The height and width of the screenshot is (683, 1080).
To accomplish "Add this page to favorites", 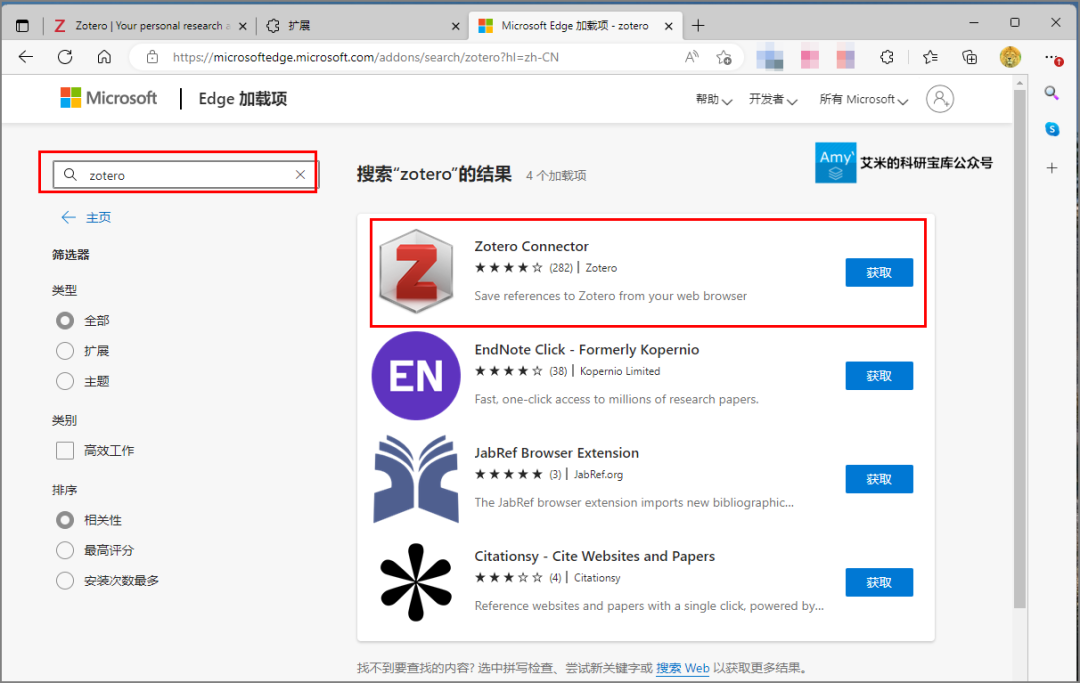I will tap(724, 57).
